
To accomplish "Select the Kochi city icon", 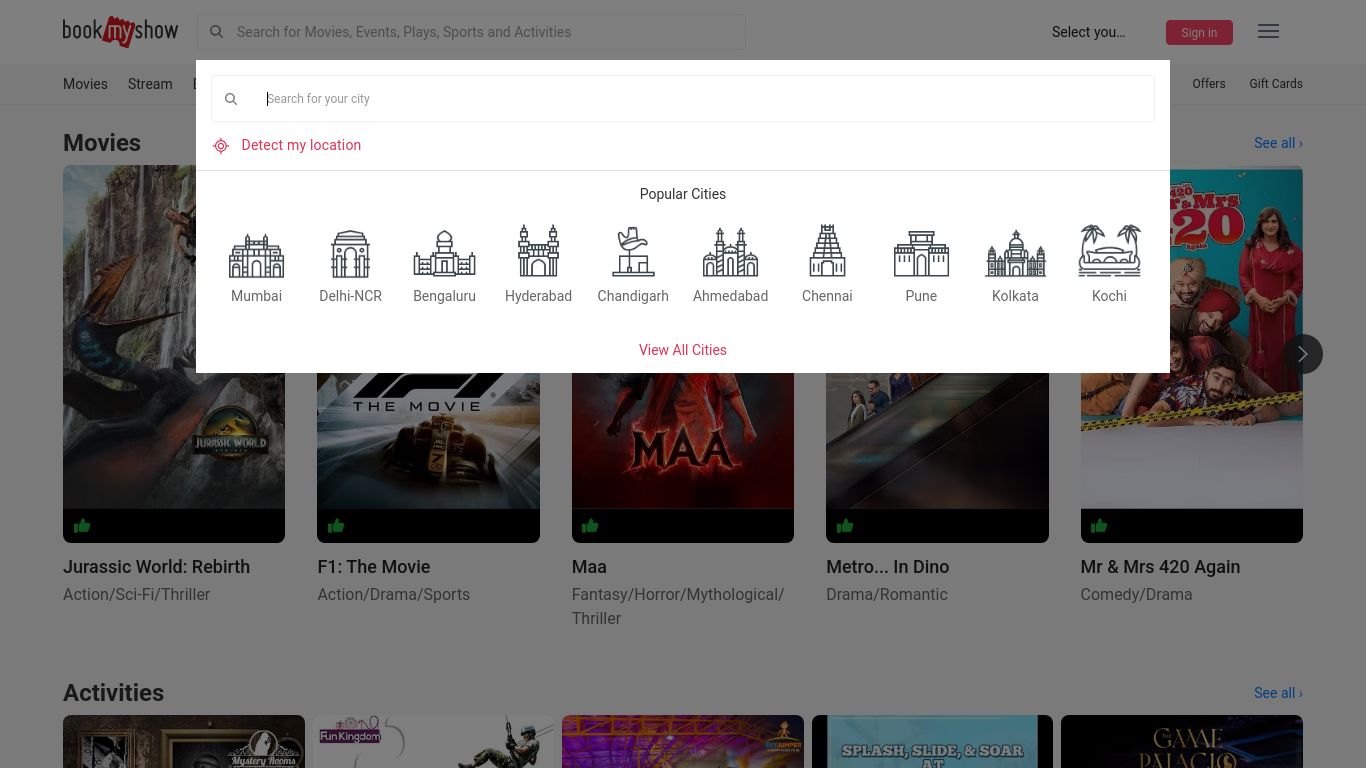I will click(1109, 250).
